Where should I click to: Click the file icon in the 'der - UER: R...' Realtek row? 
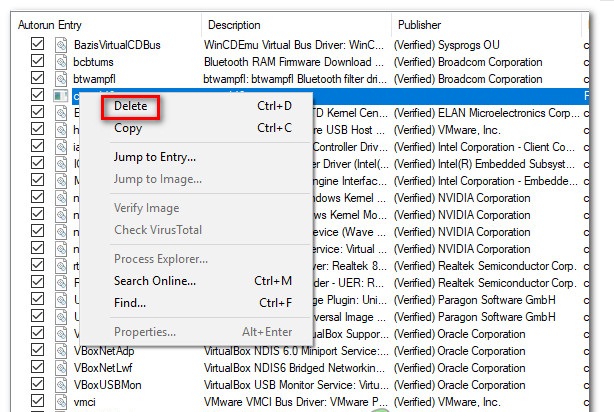[61, 283]
